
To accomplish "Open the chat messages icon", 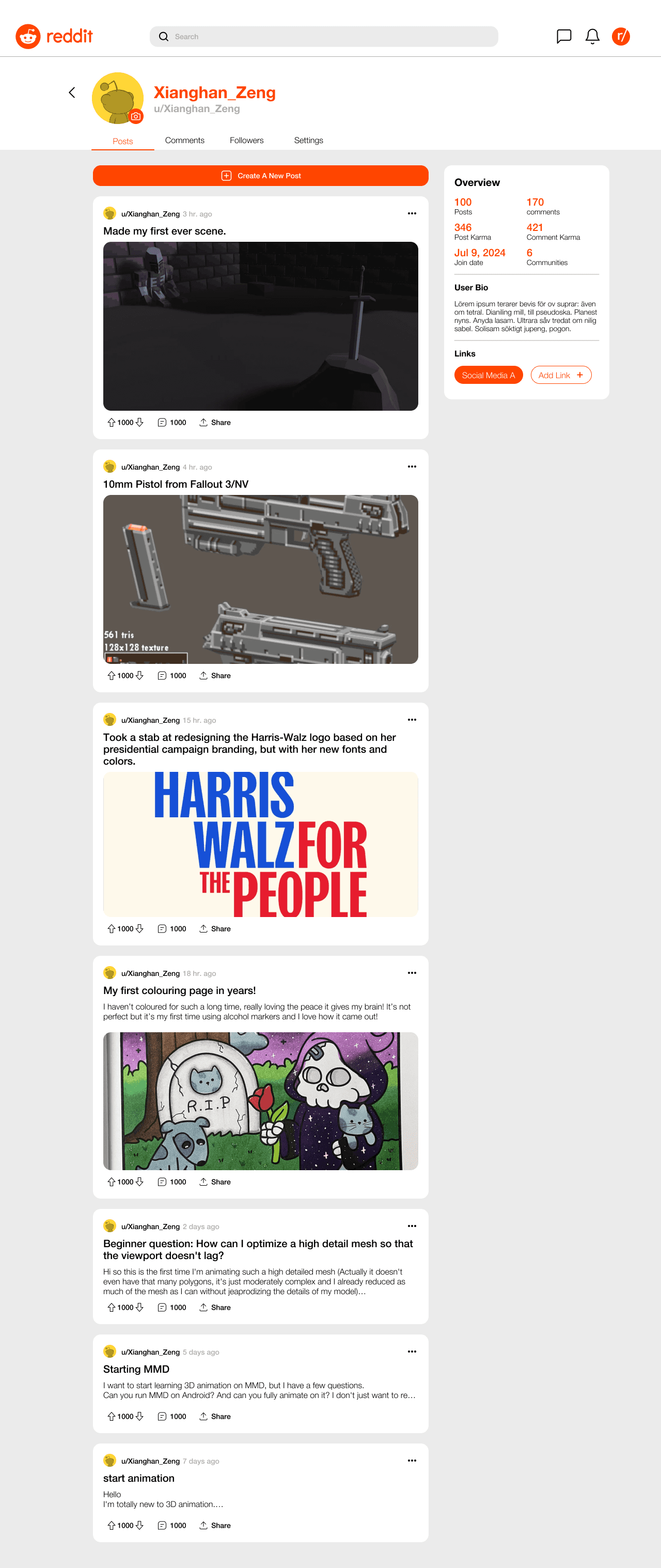I will pos(563,37).
